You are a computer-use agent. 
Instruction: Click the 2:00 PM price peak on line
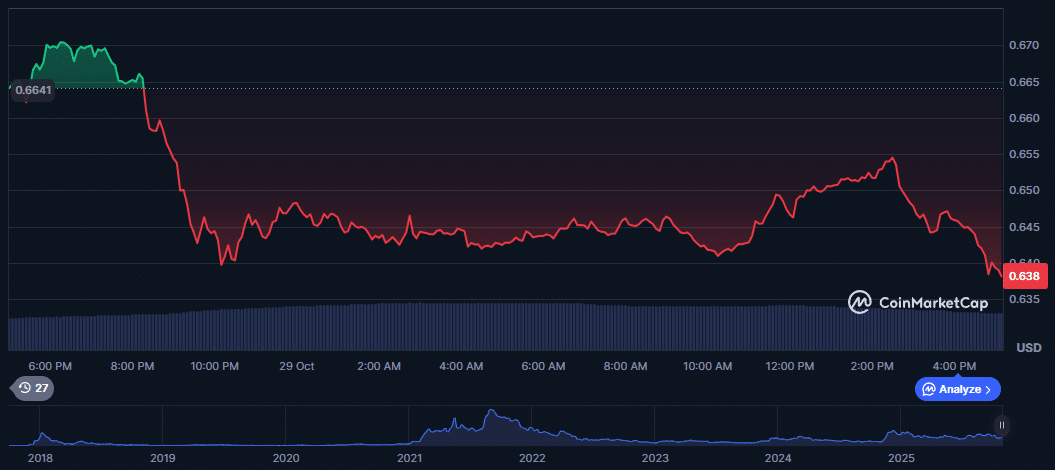click(891, 158)
